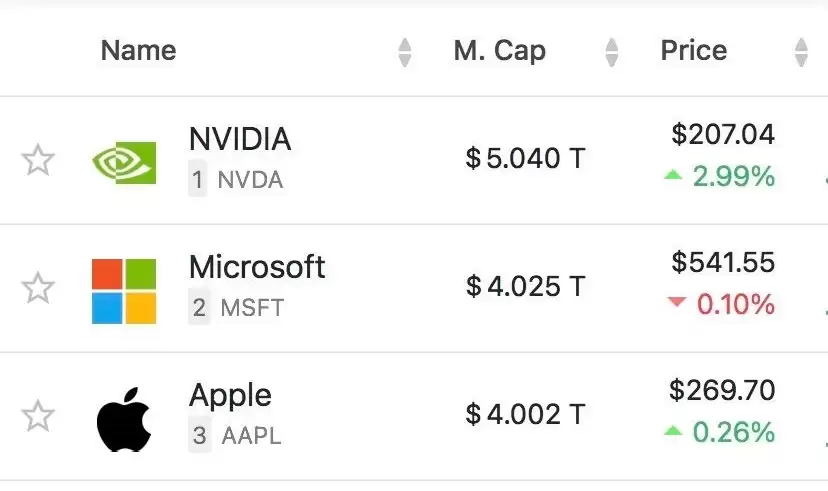
Task: Sort using arrows beside Price header
Action: coord(801,51)
